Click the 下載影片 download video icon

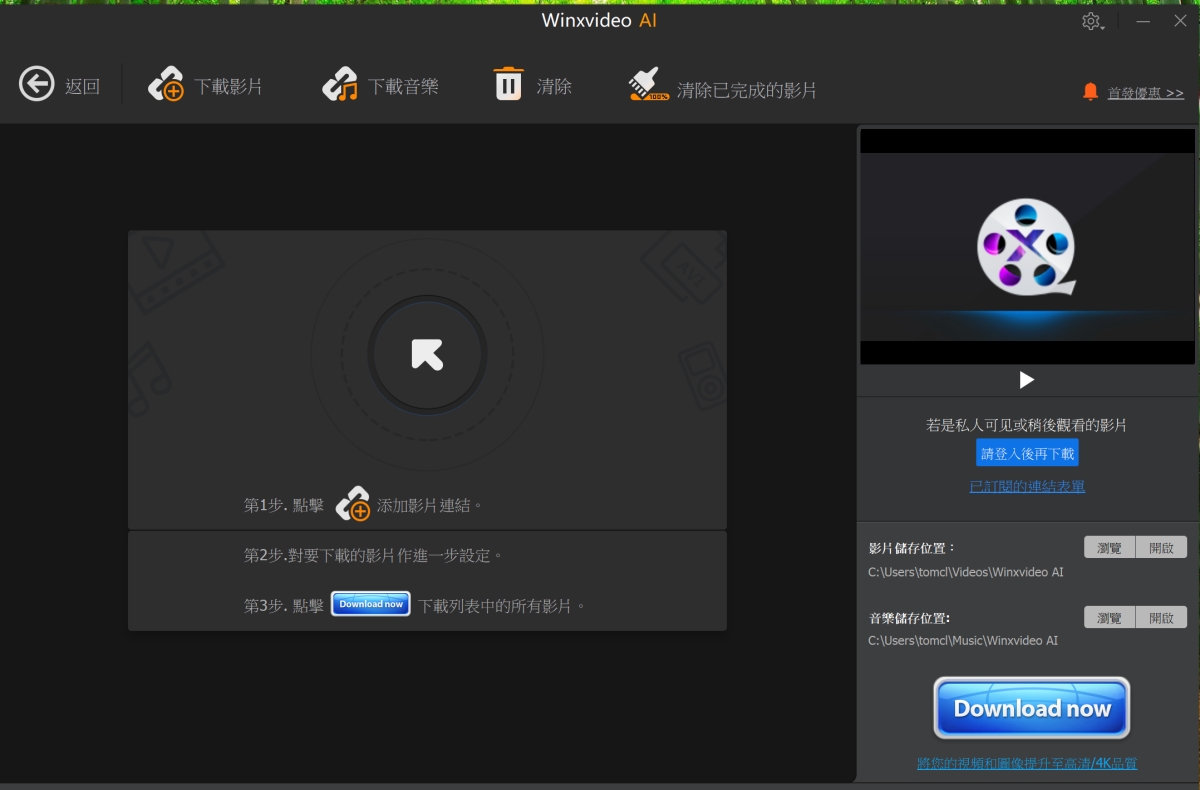(x=166, y=85)
